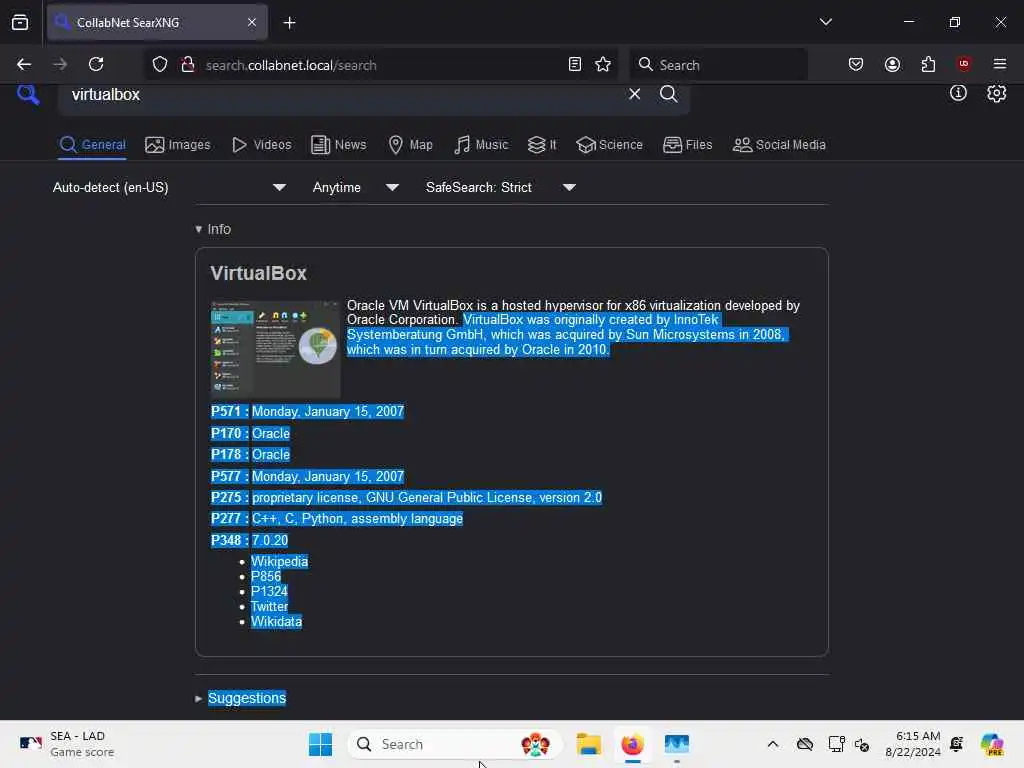Click the Windows taskbar Search box
This screenshot has width=1024, height=768.
tap(455, 744)
